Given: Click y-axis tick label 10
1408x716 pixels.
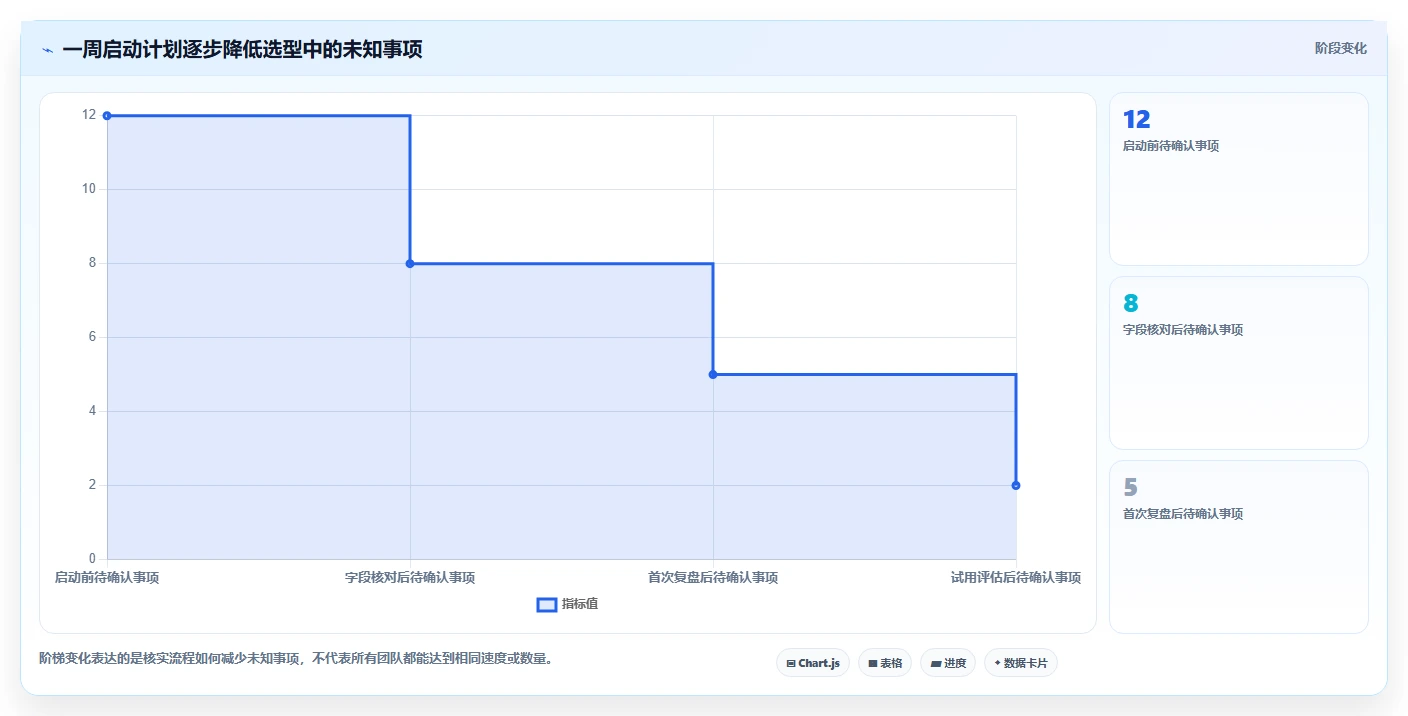Looking at the screenshot, I should coord(90,189).
